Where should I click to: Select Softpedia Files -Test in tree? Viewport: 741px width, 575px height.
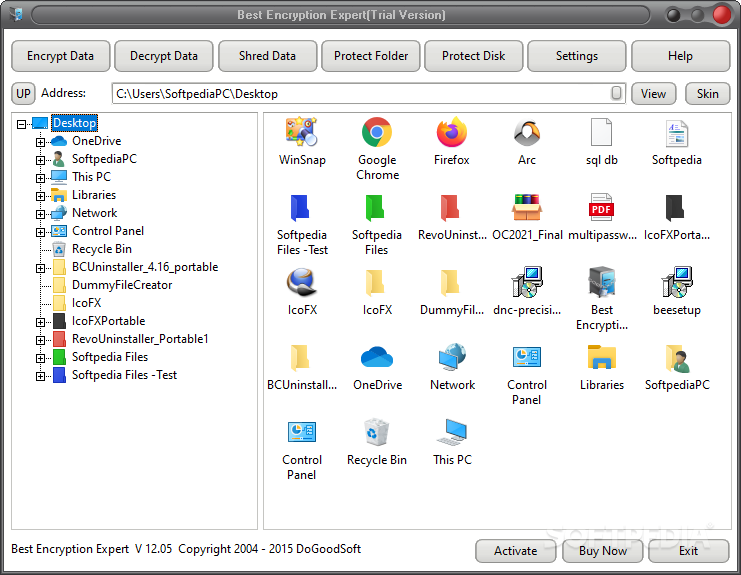[x=124, y=375]
